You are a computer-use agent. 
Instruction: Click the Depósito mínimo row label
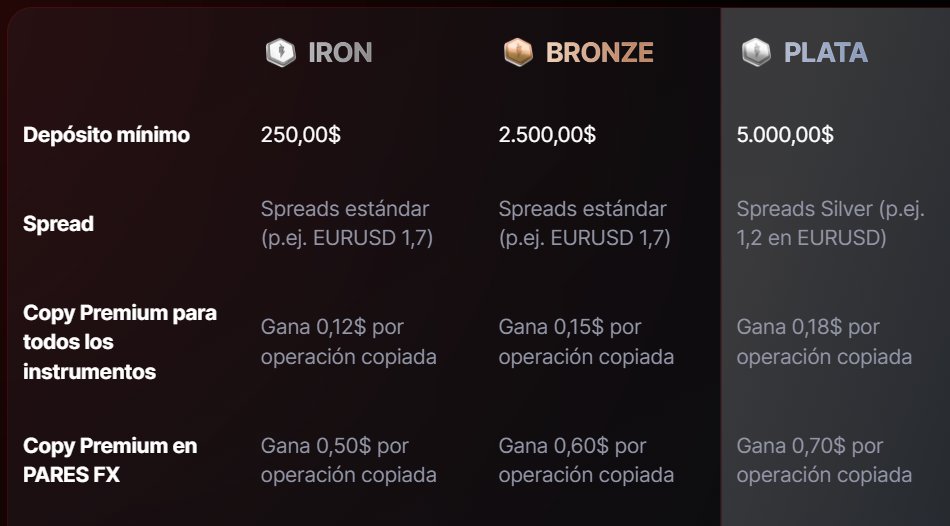coord(106,134)
